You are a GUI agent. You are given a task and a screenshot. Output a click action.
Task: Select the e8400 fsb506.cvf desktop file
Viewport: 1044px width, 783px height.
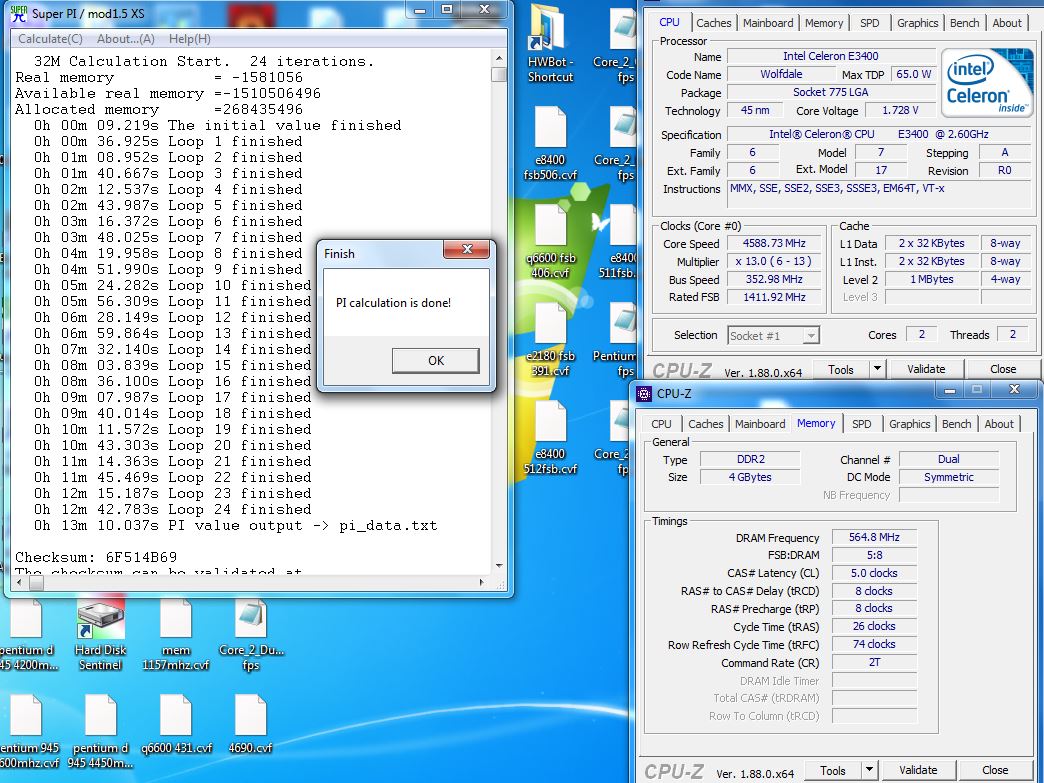550,142
